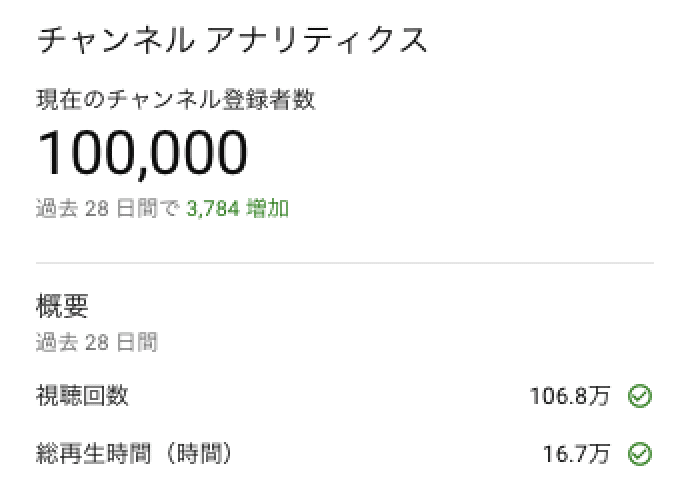Click the 16.7万 watch time value

coord(577,454)
